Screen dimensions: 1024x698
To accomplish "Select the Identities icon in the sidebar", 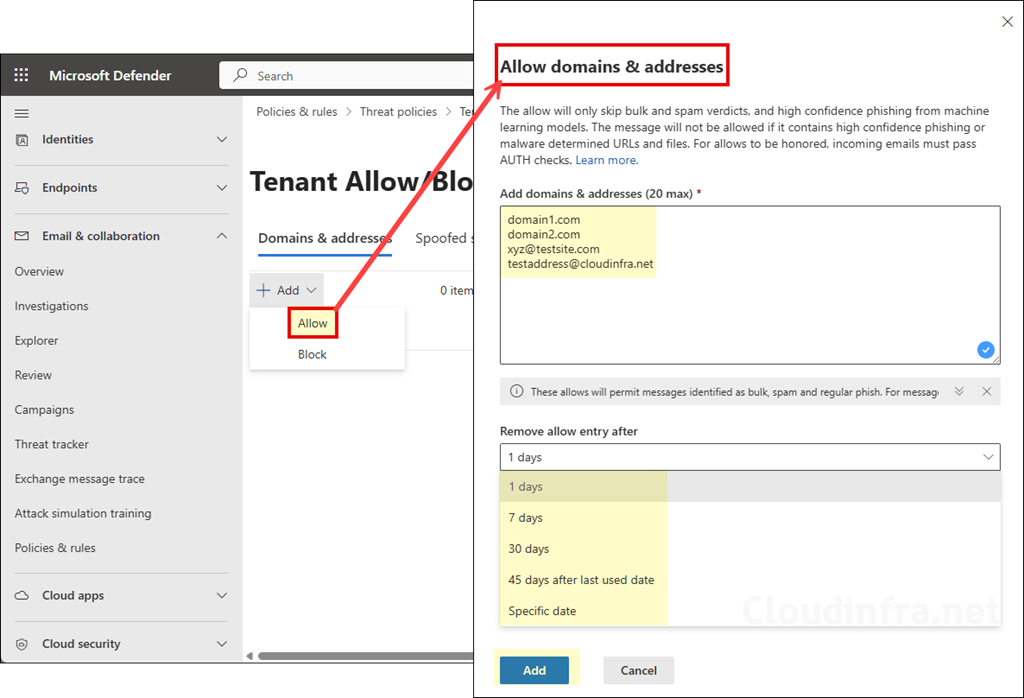I will coord(22,139).
